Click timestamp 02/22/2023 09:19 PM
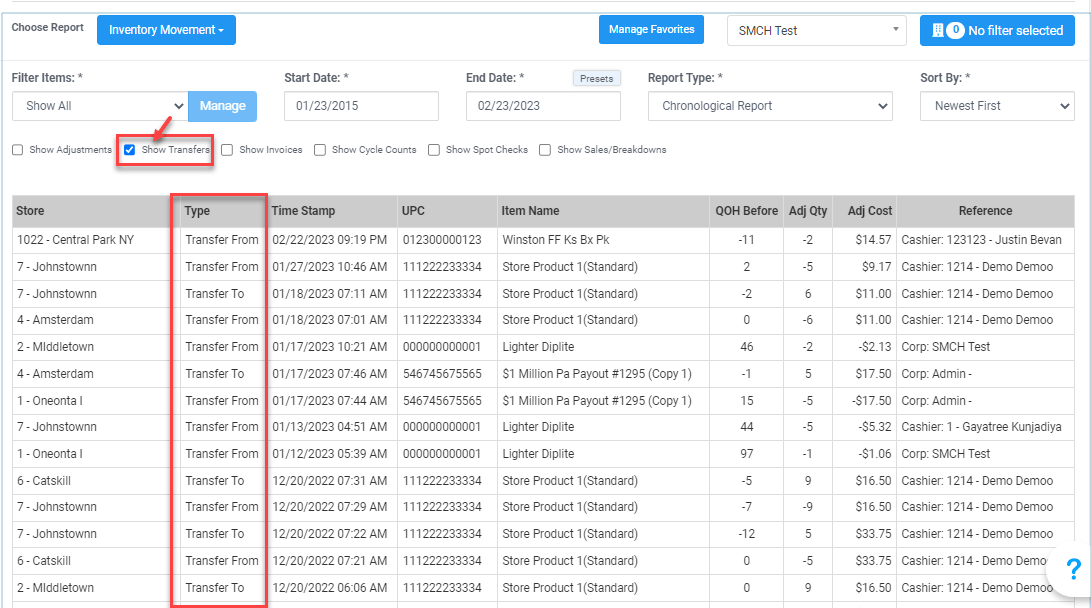 329,240
